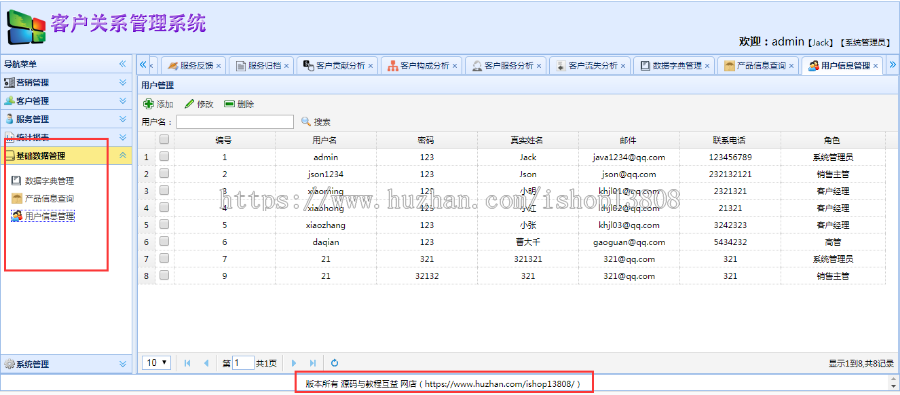Click the 系统管理 gear icon
This screenshot has height=395, width=900.
coord(9,363)
